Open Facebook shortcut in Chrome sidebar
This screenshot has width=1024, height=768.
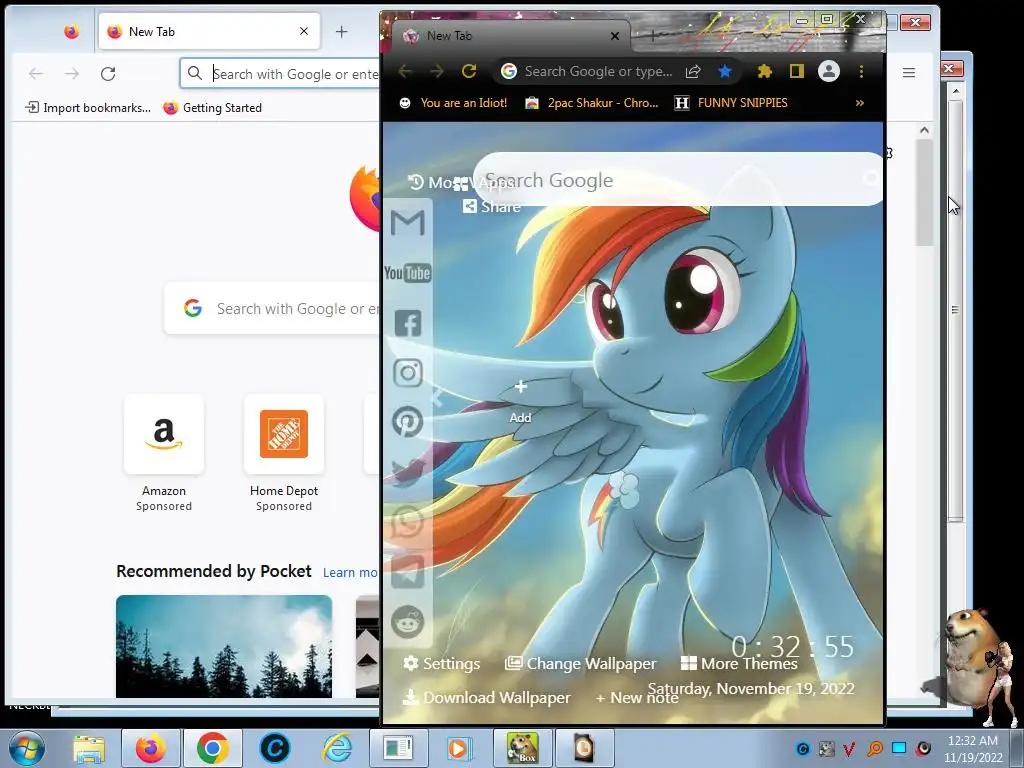408,323
